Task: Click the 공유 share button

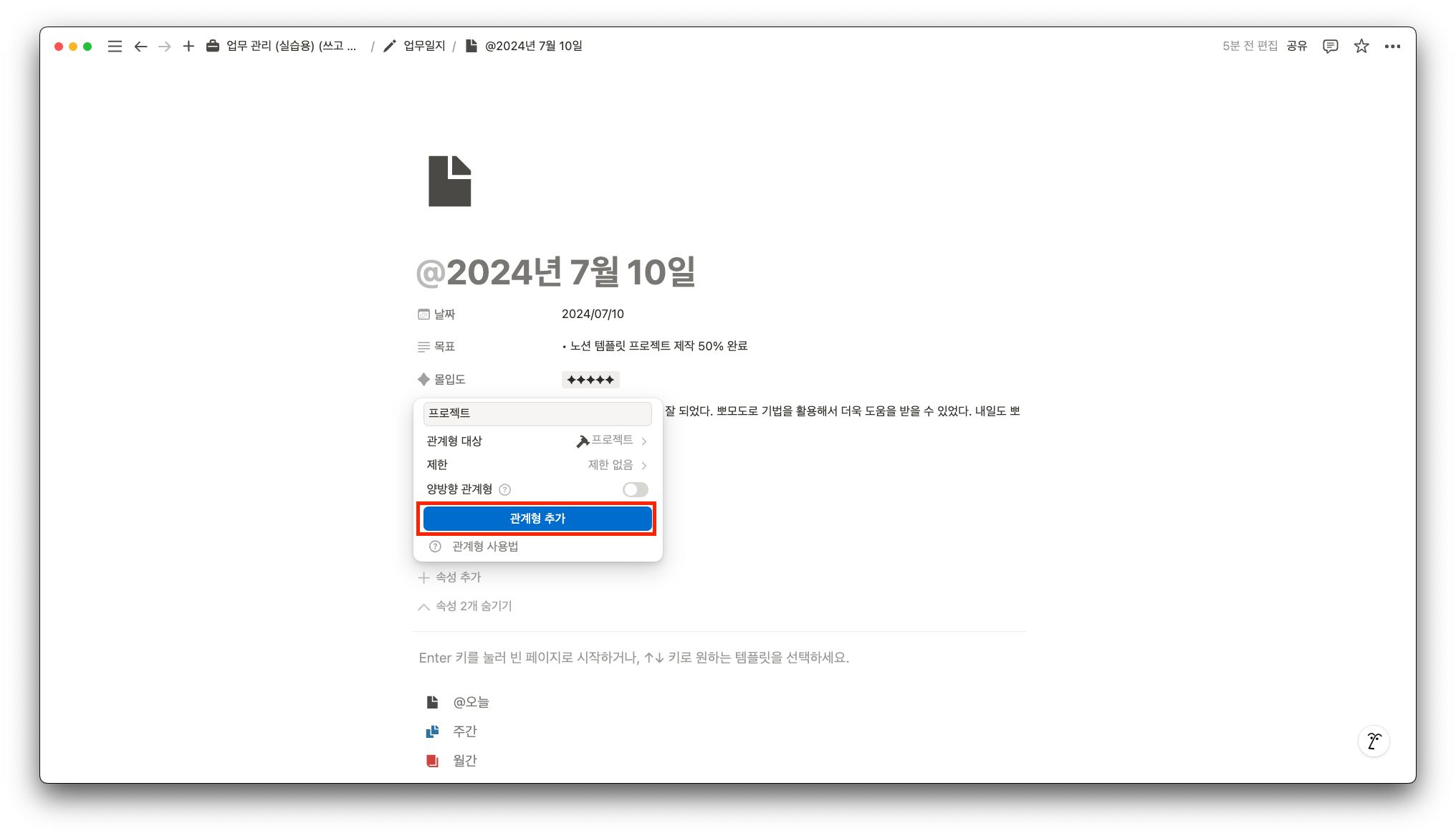Action: click(1296, 47)
